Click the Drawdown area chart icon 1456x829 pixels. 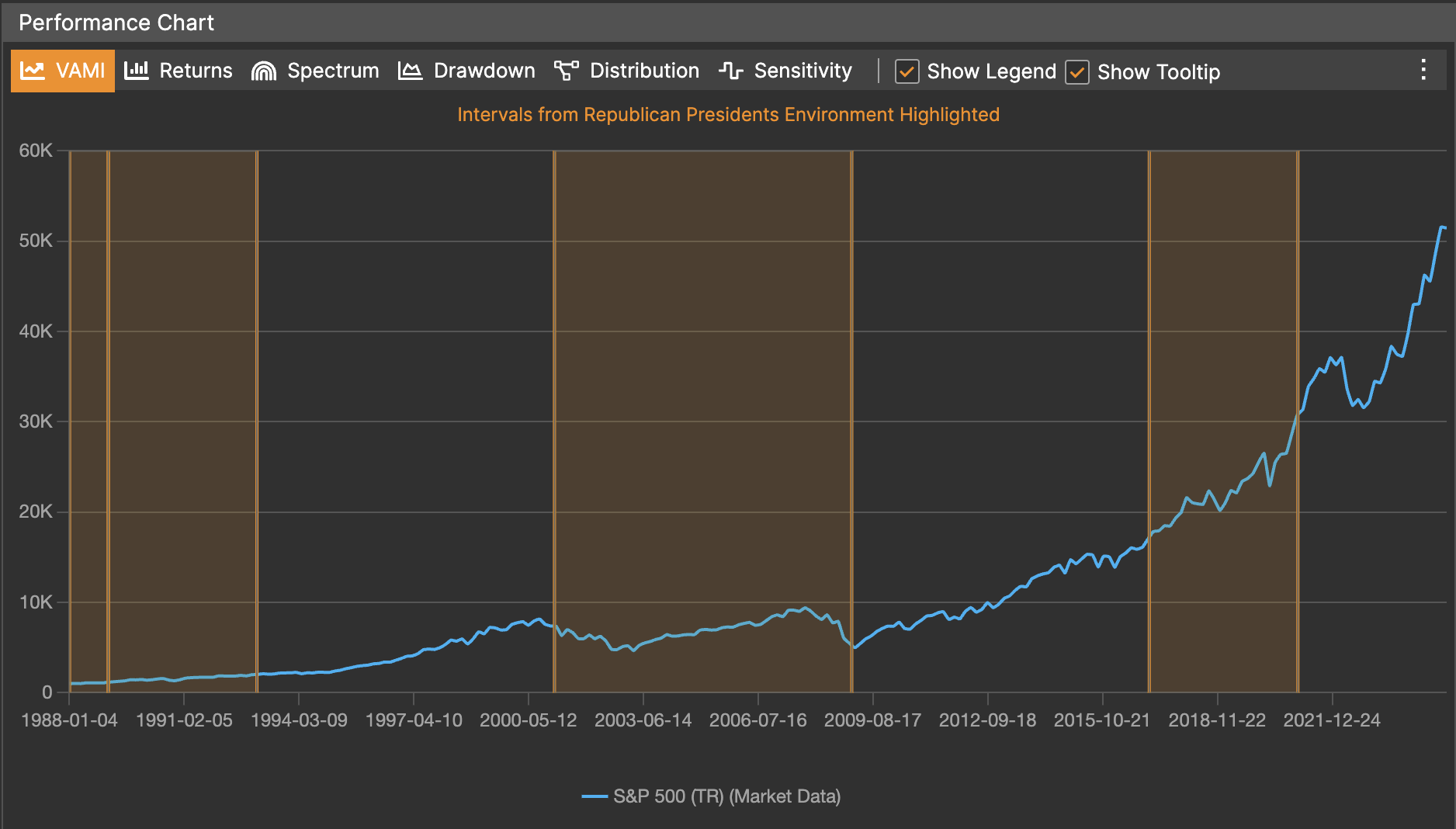[x=409, y=71]
